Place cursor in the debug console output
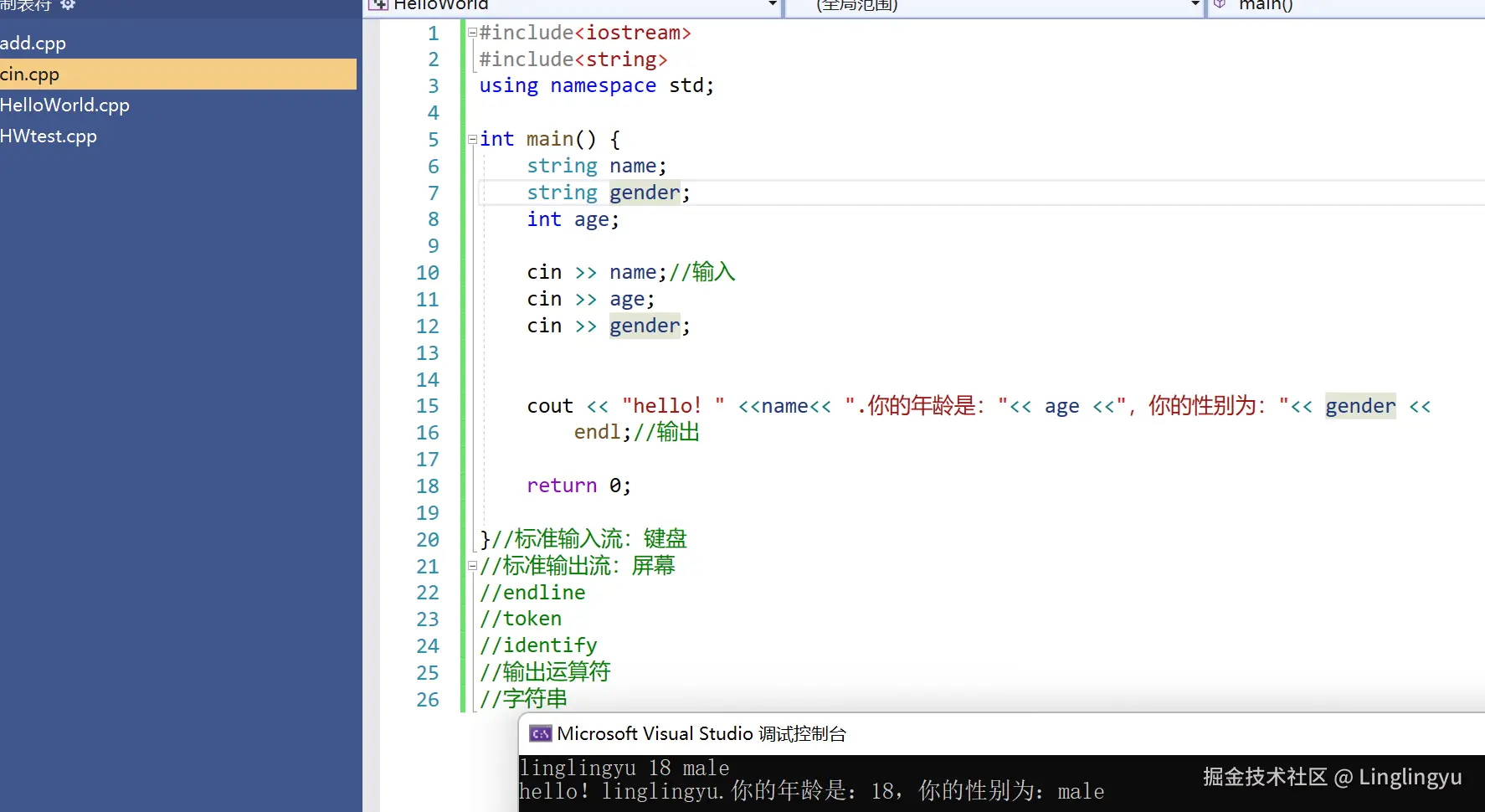1485x812 pixels. tap(753, 779)
